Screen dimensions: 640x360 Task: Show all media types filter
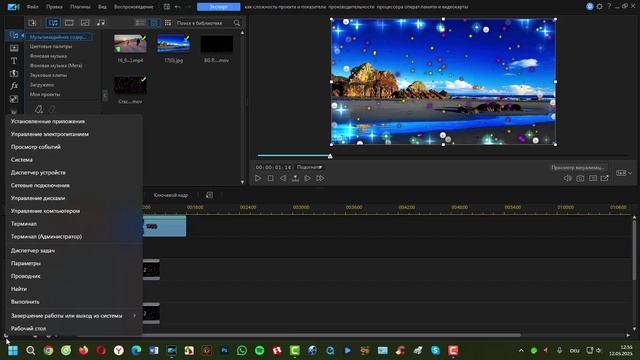coord(53,23)
